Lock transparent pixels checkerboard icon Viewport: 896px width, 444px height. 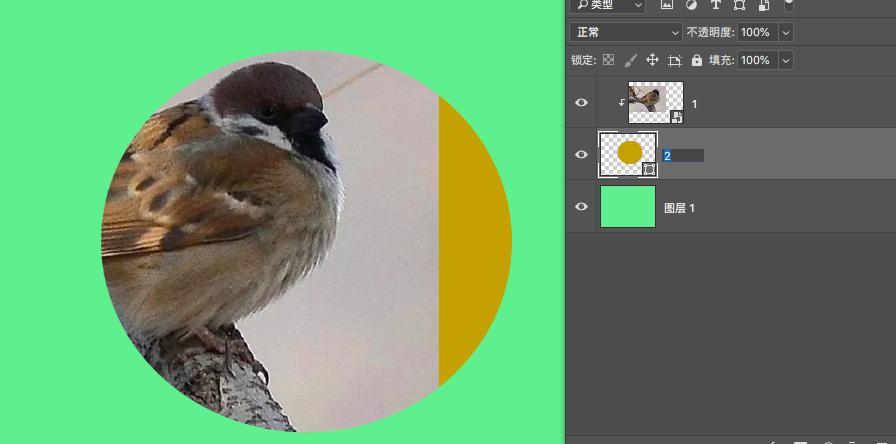pos(609,60)
